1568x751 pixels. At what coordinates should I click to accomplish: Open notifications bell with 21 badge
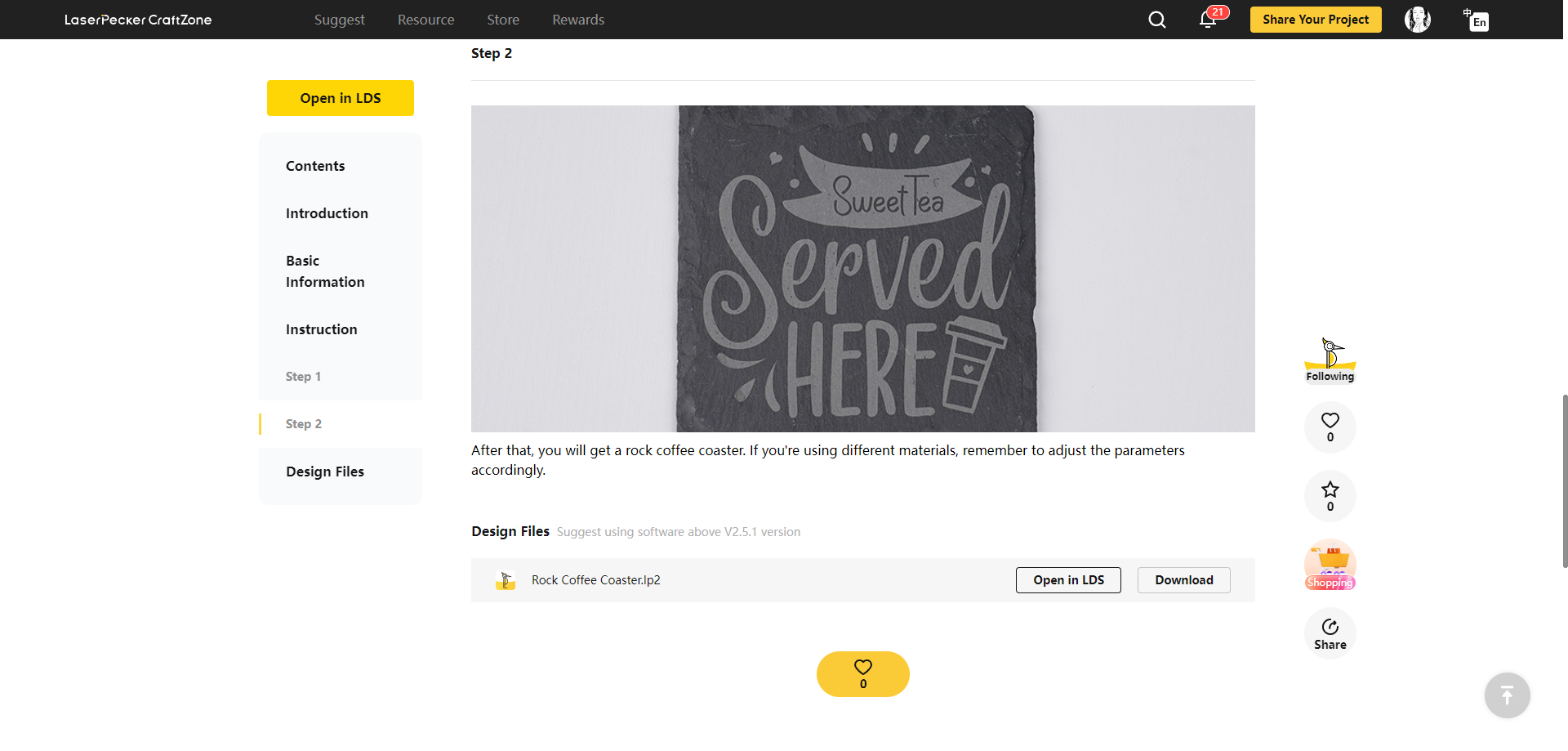[x=1211, y=18]
